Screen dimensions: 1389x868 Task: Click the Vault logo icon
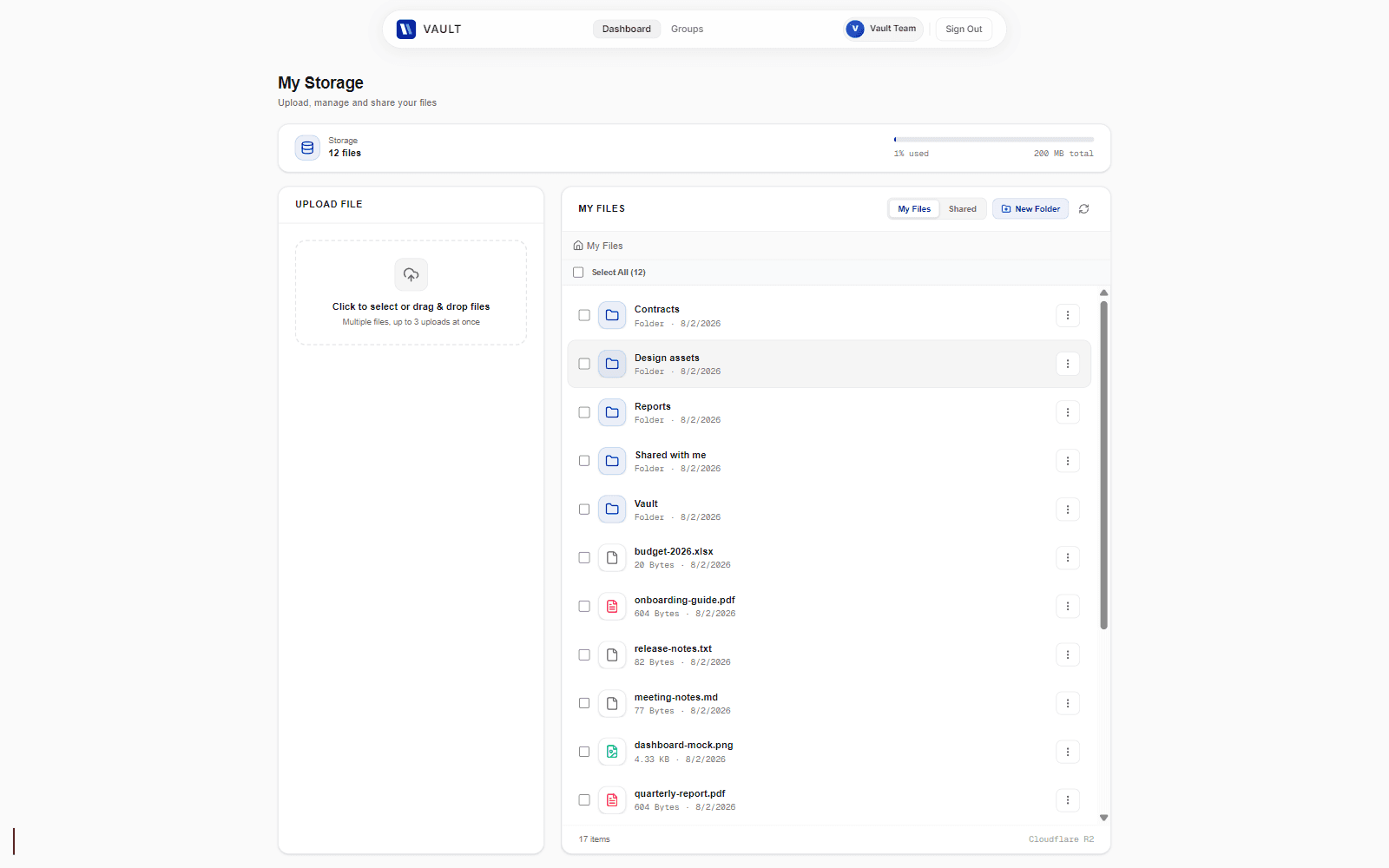406,29
